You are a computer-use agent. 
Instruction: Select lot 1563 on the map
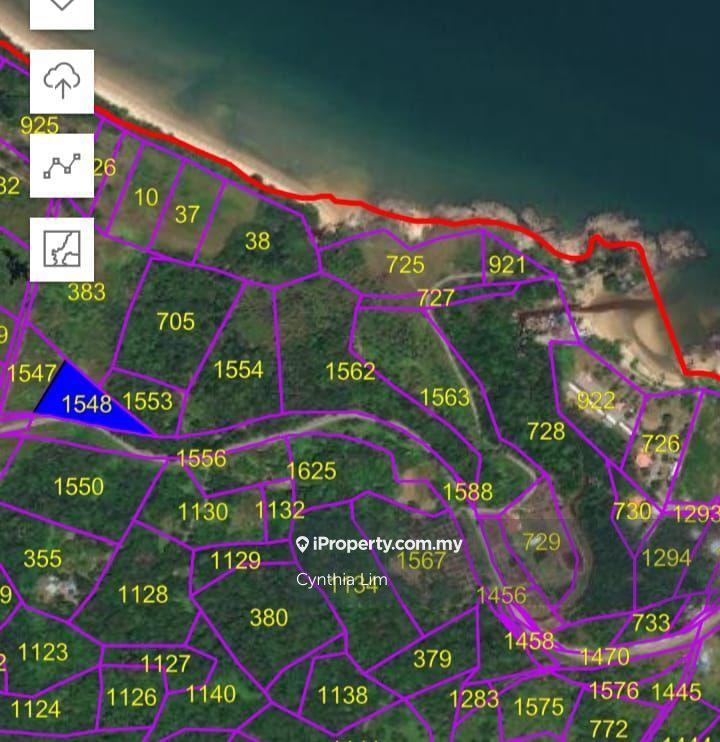[x=444, y=397]
